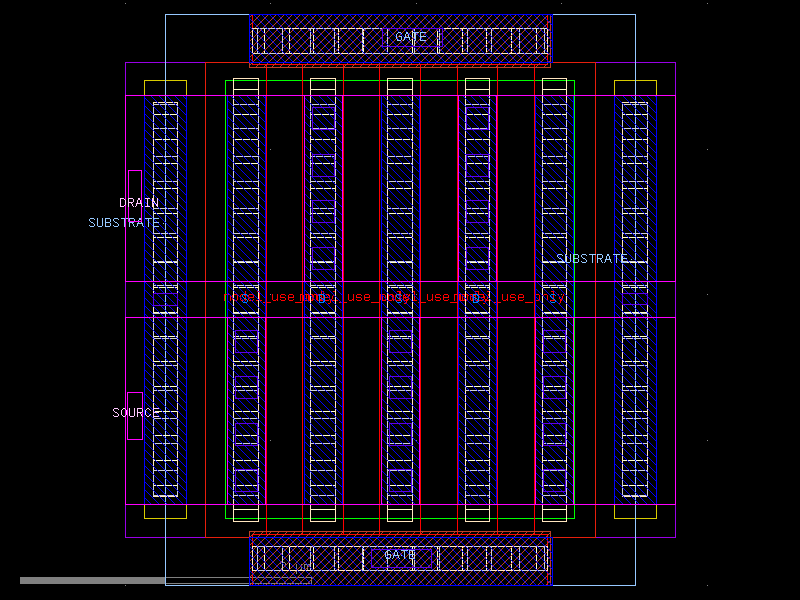Image resolution: width=800 pixels, height=600 pixels.
Task: Click the red model_use text annotation
Action: pos(395,297)
